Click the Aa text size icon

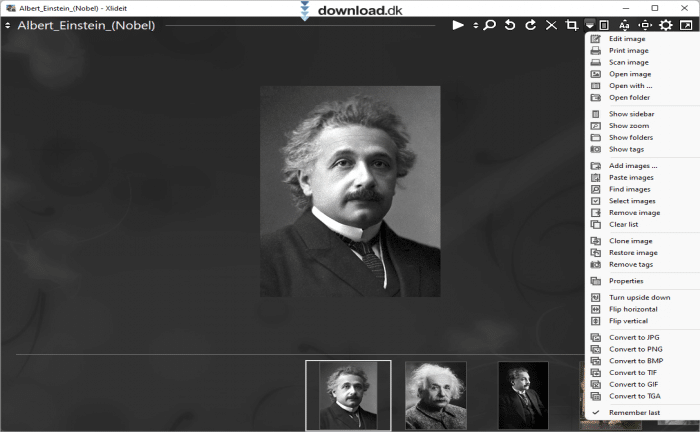click(x=625, y=25)
